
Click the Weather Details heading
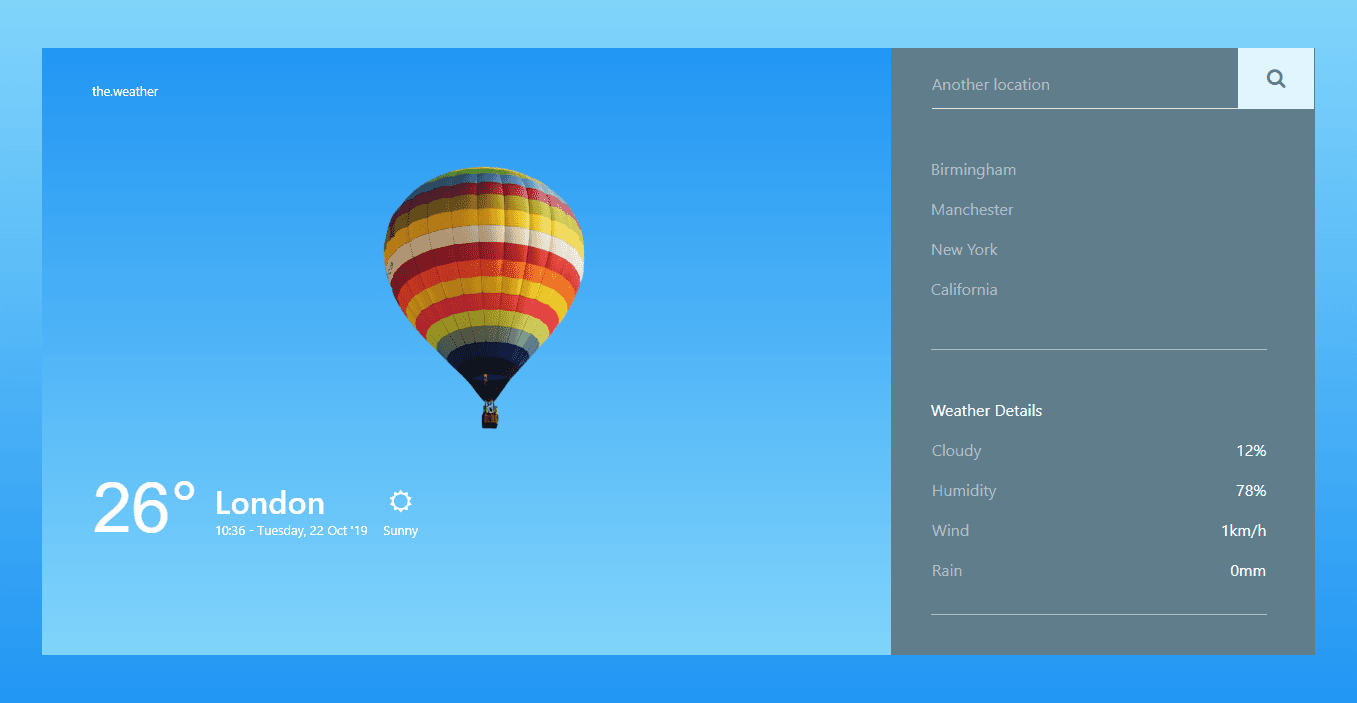(x=986, y=410)
